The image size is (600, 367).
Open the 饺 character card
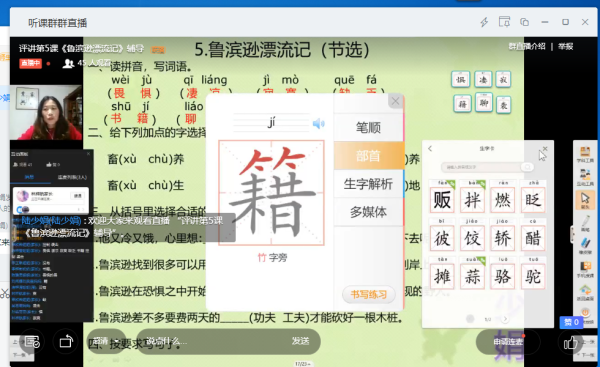click(x=472, y=238)
